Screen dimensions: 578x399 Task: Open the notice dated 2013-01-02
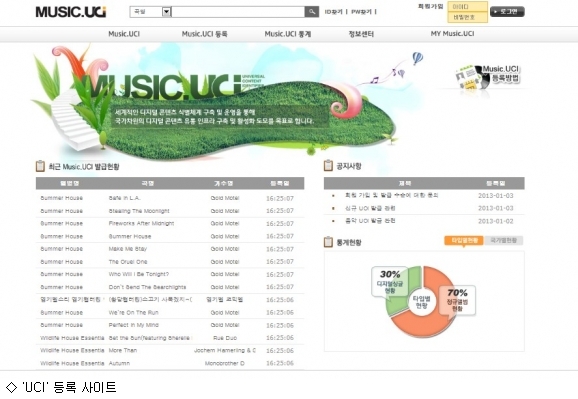[370, 221]
